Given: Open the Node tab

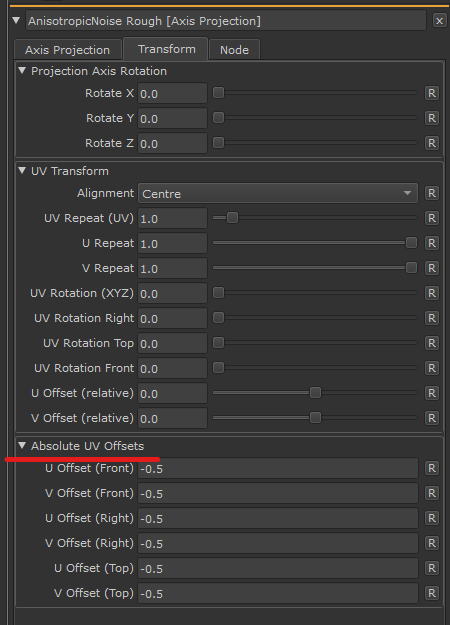Looking at the screenshot, I should [234, 50].
